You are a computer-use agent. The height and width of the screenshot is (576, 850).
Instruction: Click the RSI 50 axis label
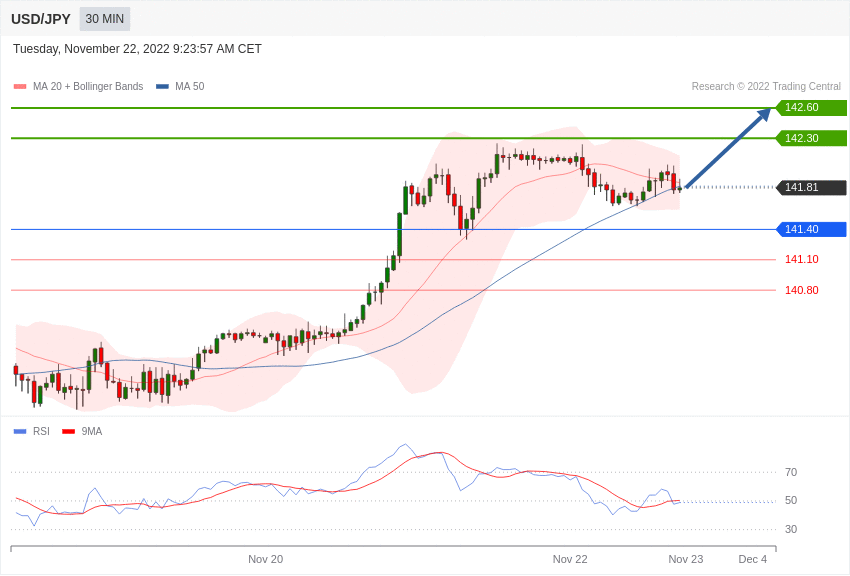(x=791, y=501)
